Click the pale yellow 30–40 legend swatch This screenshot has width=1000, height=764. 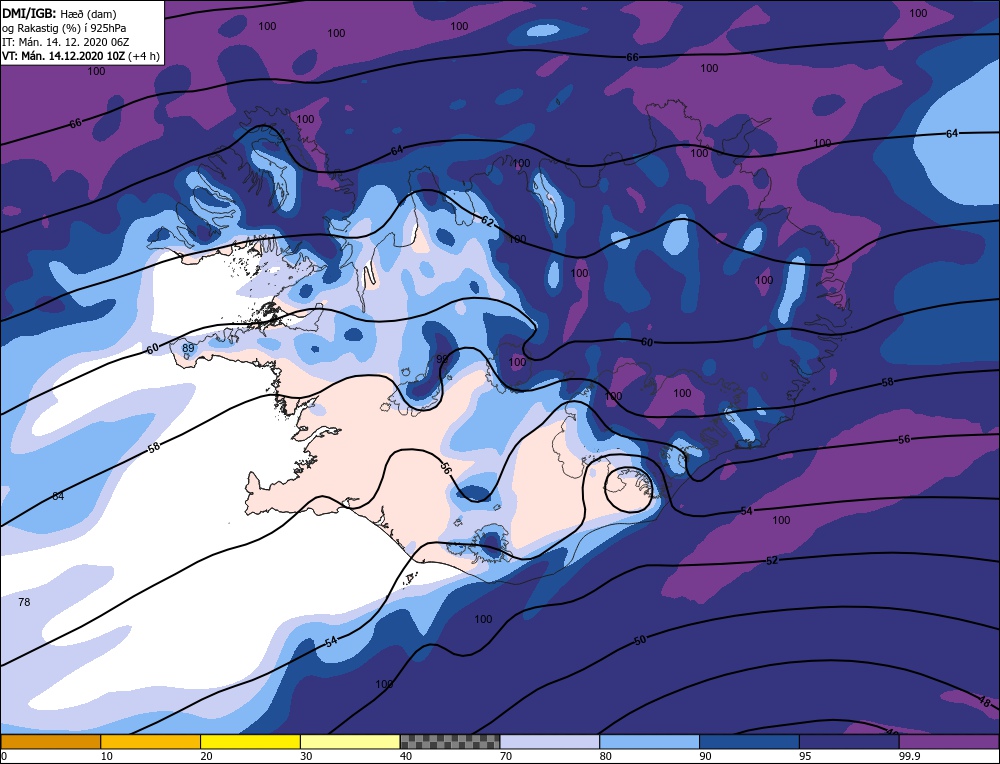[x=350, y=742]
